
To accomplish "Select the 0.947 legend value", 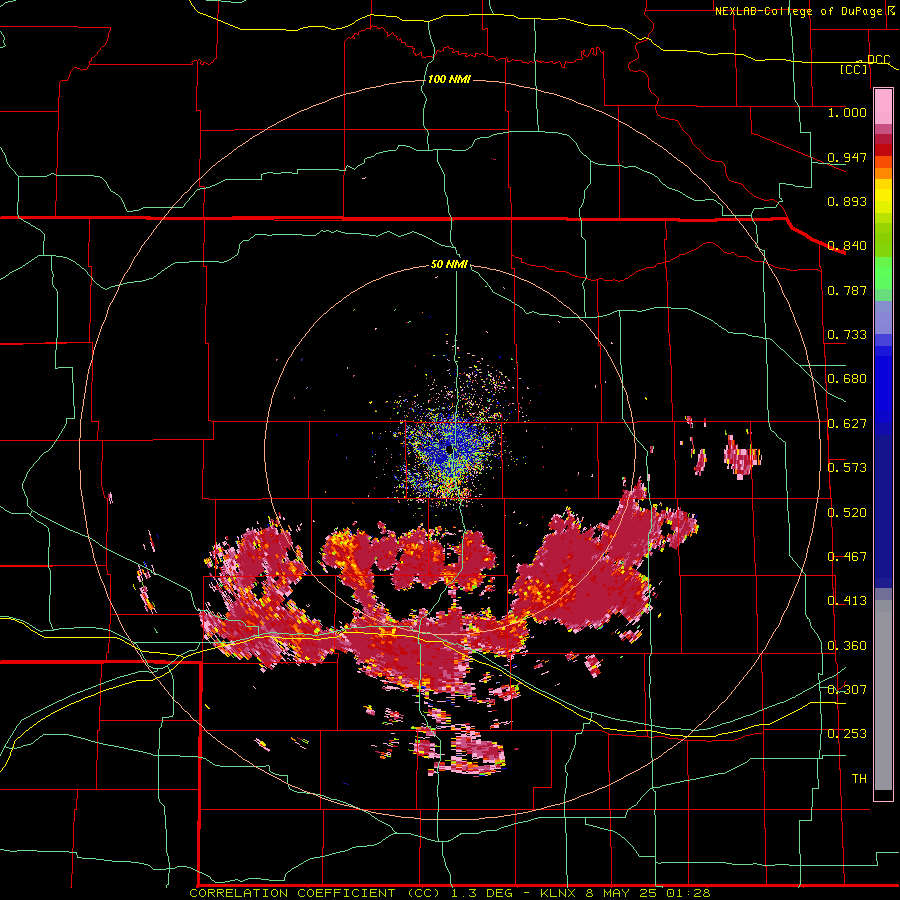I will click(x=847, y=157).
